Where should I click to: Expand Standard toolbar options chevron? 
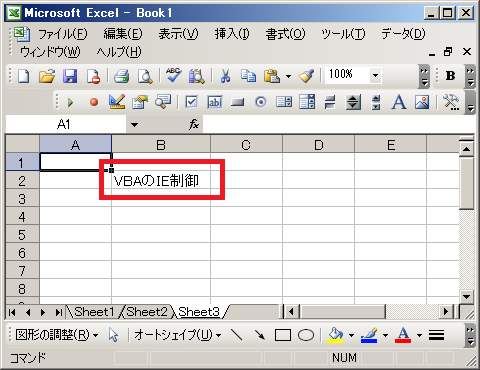tap(424, 76)
